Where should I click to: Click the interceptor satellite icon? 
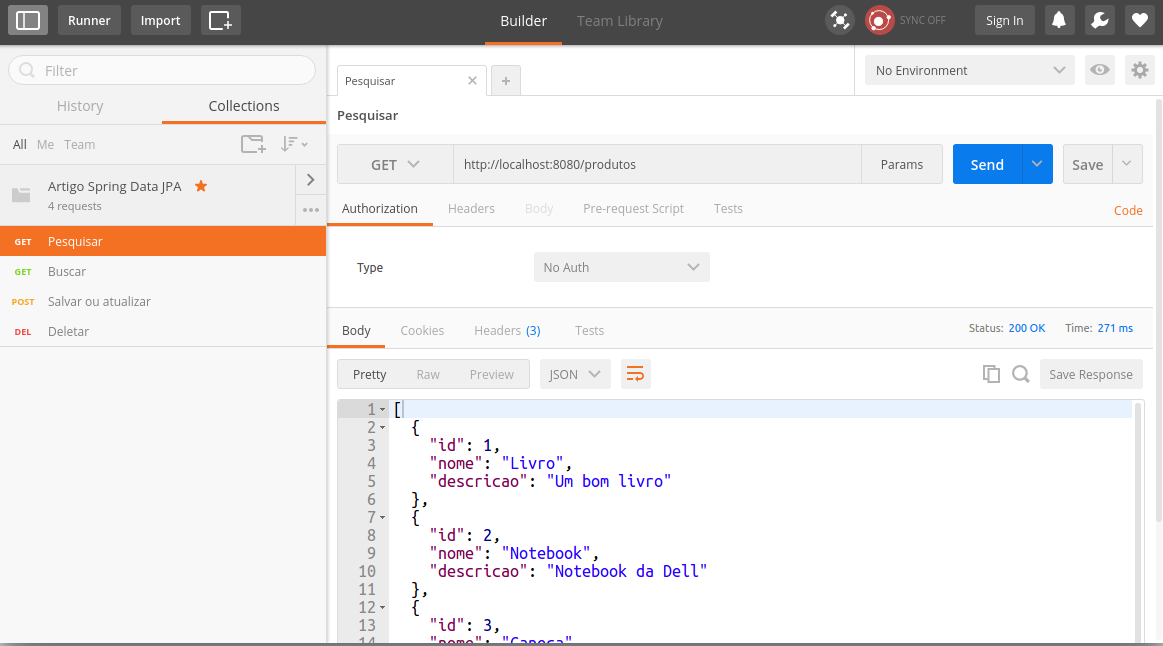(x=840, y=20)
